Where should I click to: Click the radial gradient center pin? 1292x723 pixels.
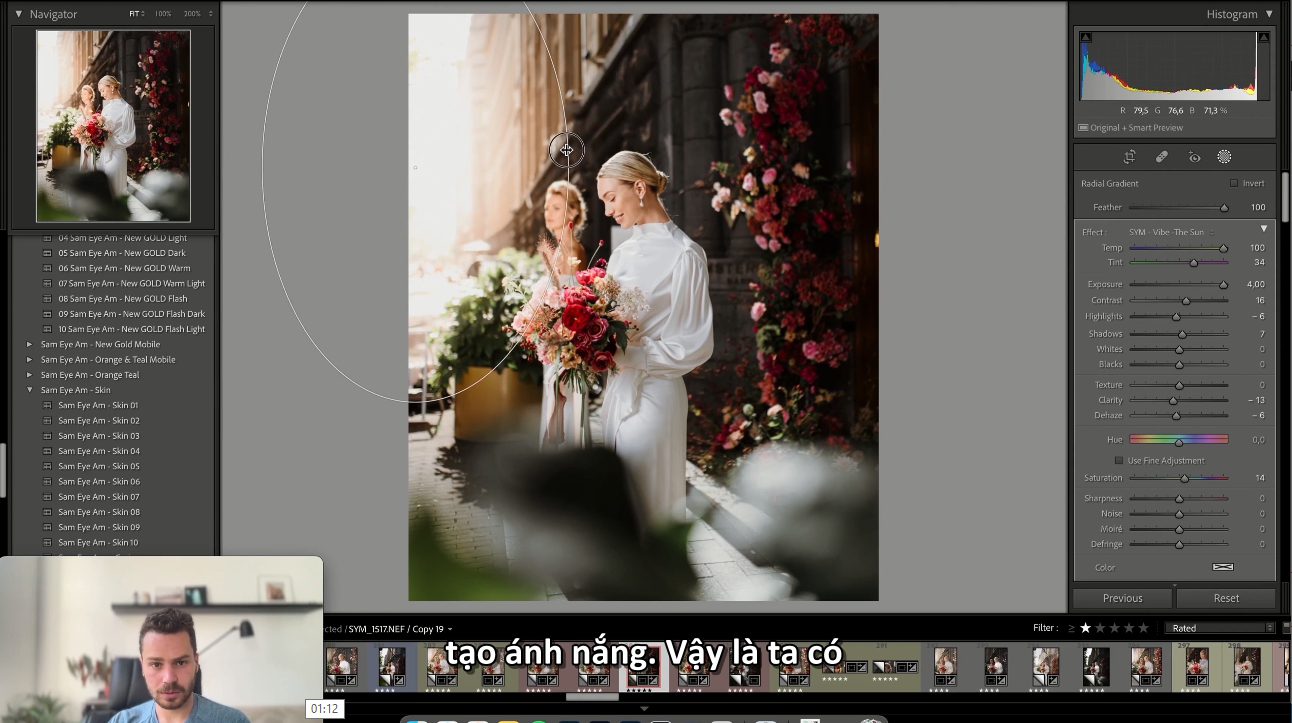click(566, 150)
